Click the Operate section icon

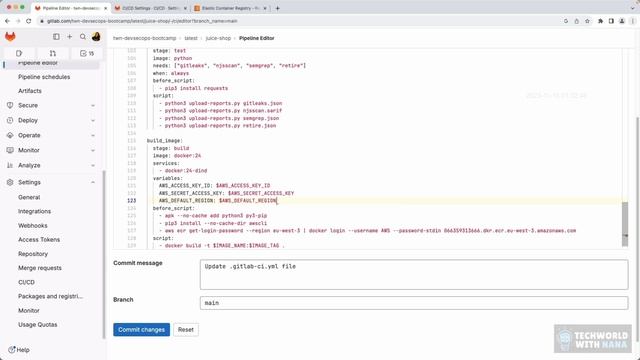pos(10,135)
